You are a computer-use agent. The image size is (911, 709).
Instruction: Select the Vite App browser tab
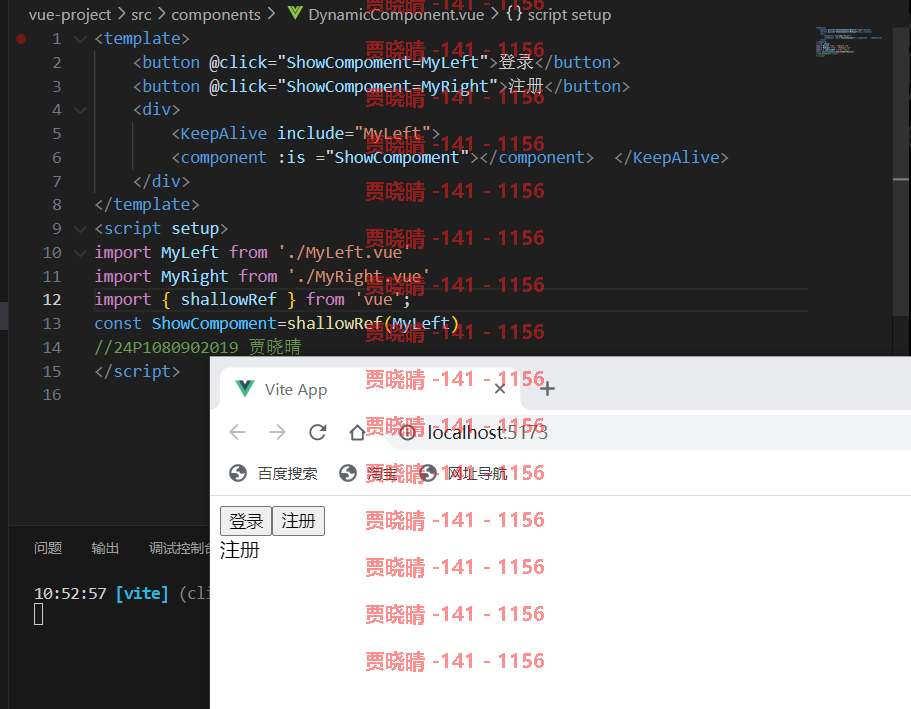click(x=369, y=389)
